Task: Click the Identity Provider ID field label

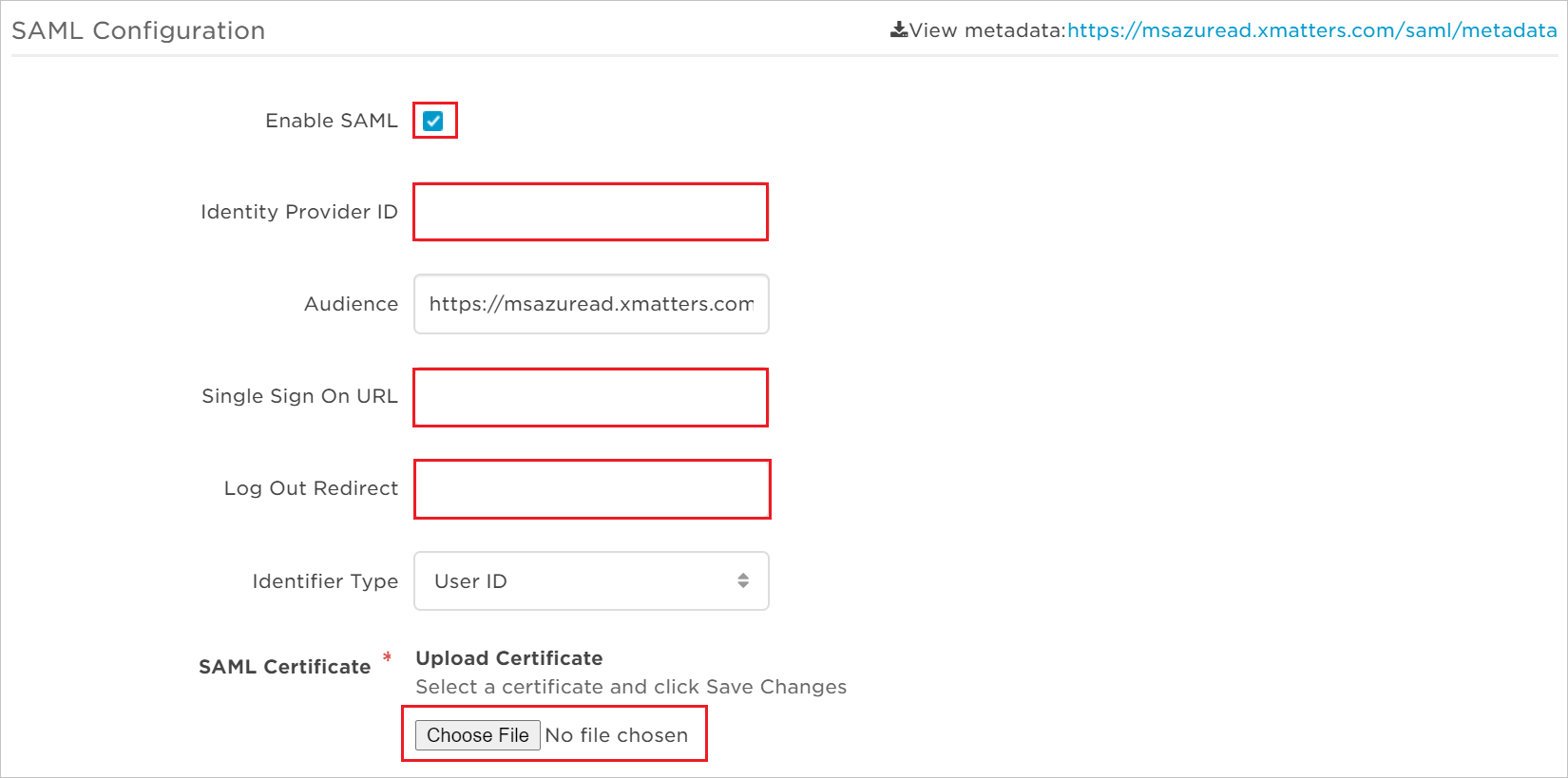Action: pos(297,212)
